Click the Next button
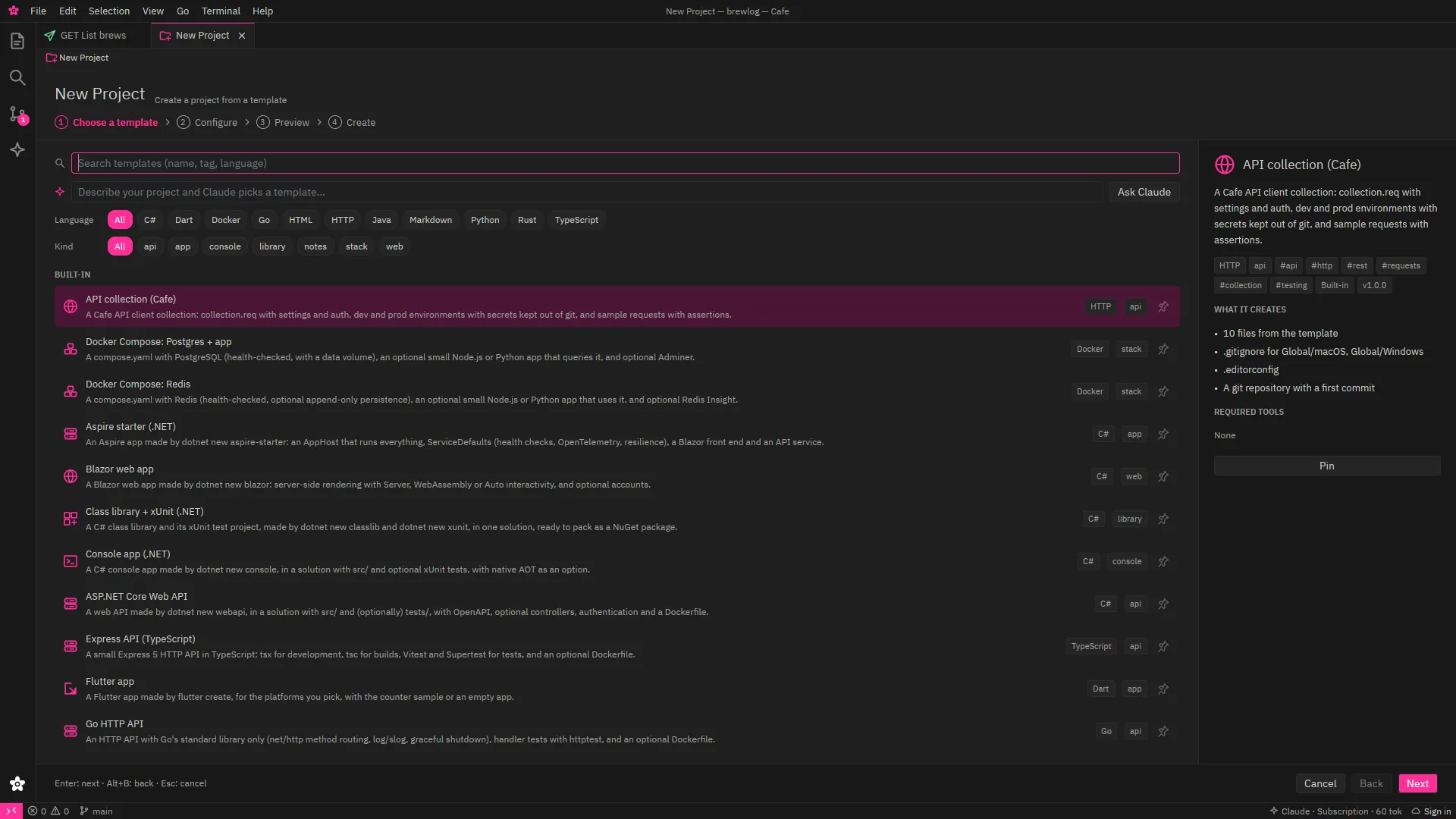This screenshot has height=819, width=1456. point(1417,783)
